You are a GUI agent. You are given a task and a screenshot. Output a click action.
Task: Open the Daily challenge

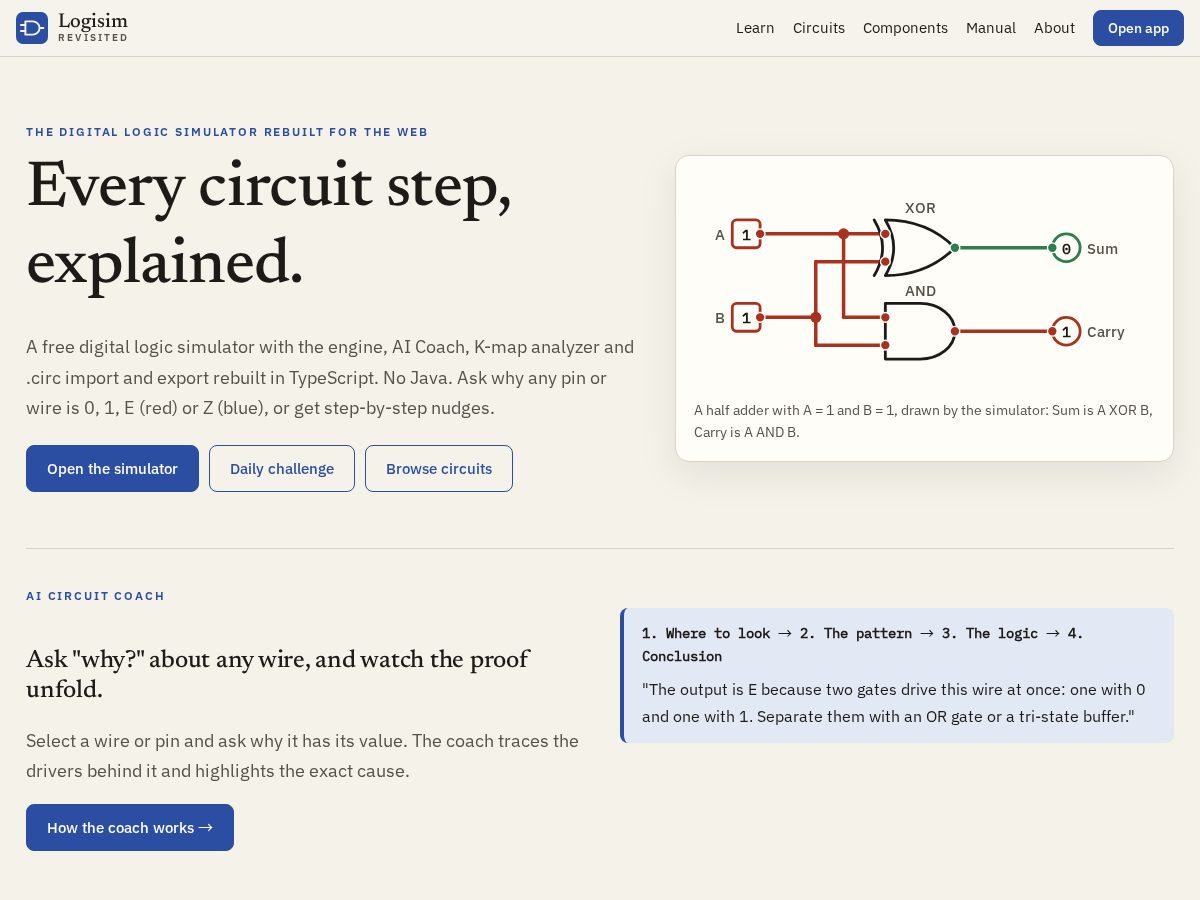tap(282, 468)
